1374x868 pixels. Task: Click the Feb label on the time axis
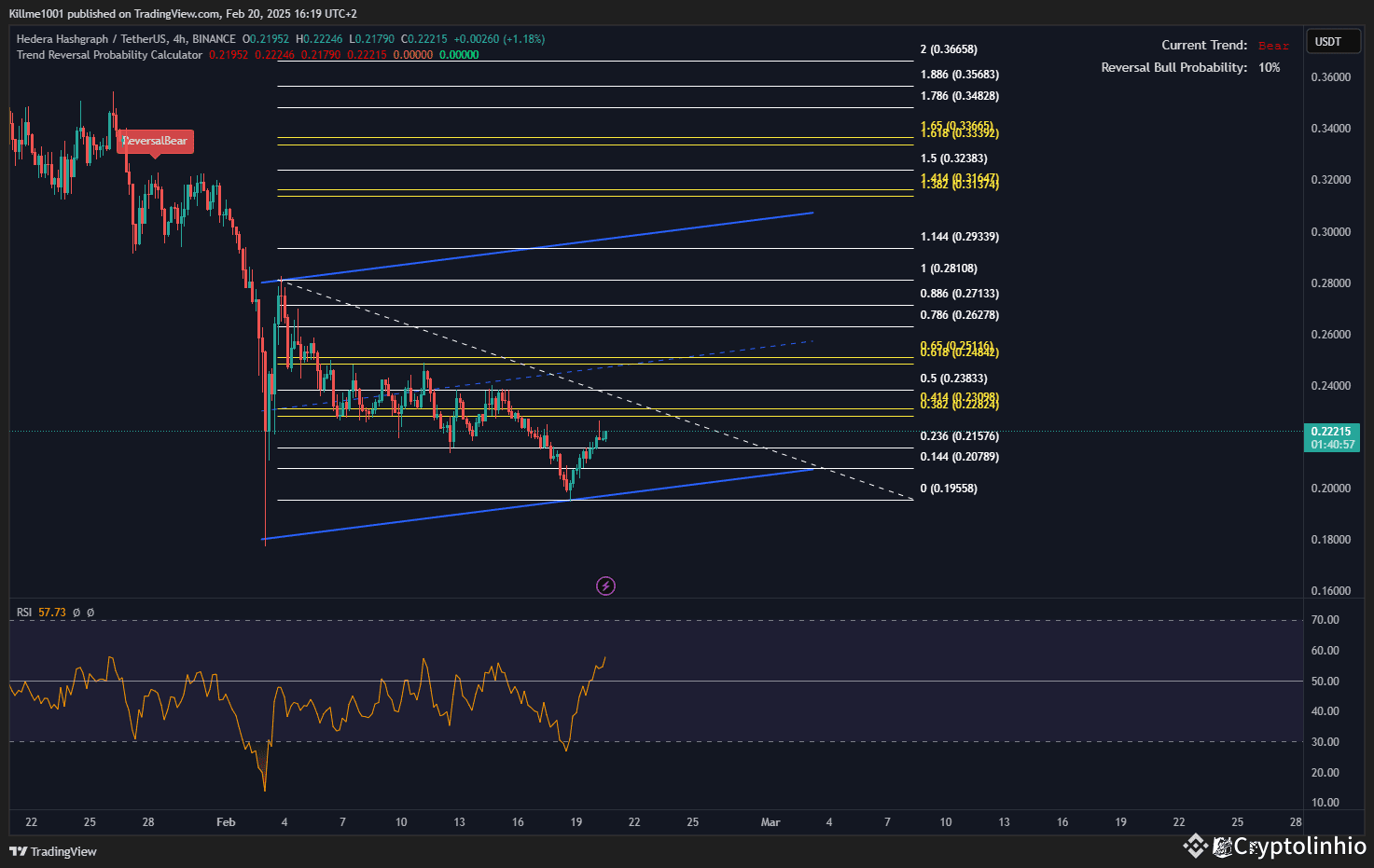226,822
